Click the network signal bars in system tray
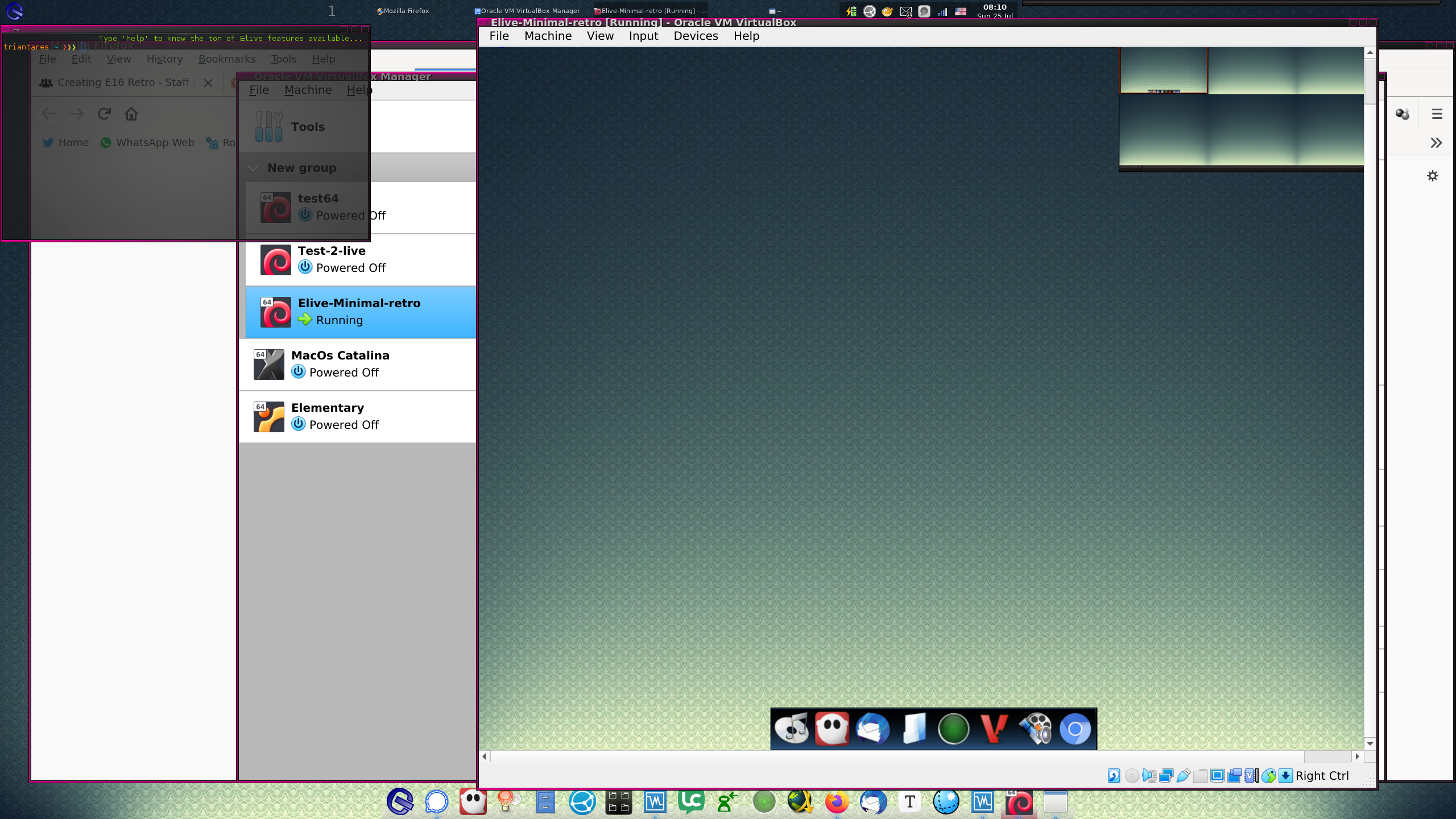 coord(942,11)
